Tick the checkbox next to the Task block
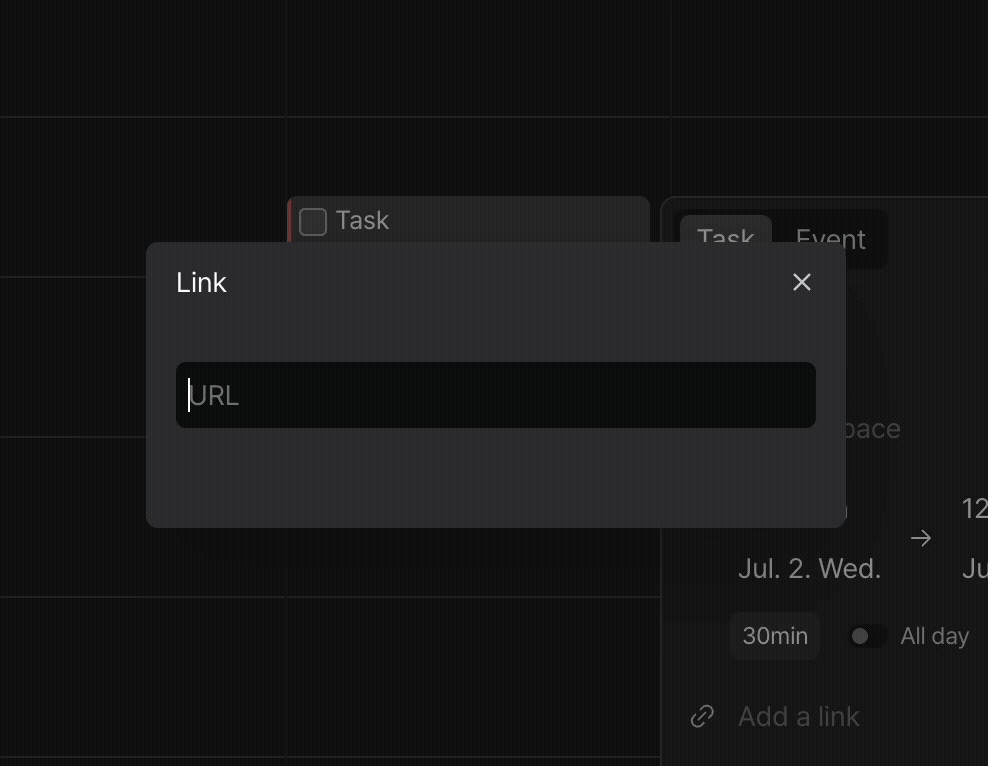The height and width of the screenshot is (766, 988). pyautogui.click(x=313, y=222)
